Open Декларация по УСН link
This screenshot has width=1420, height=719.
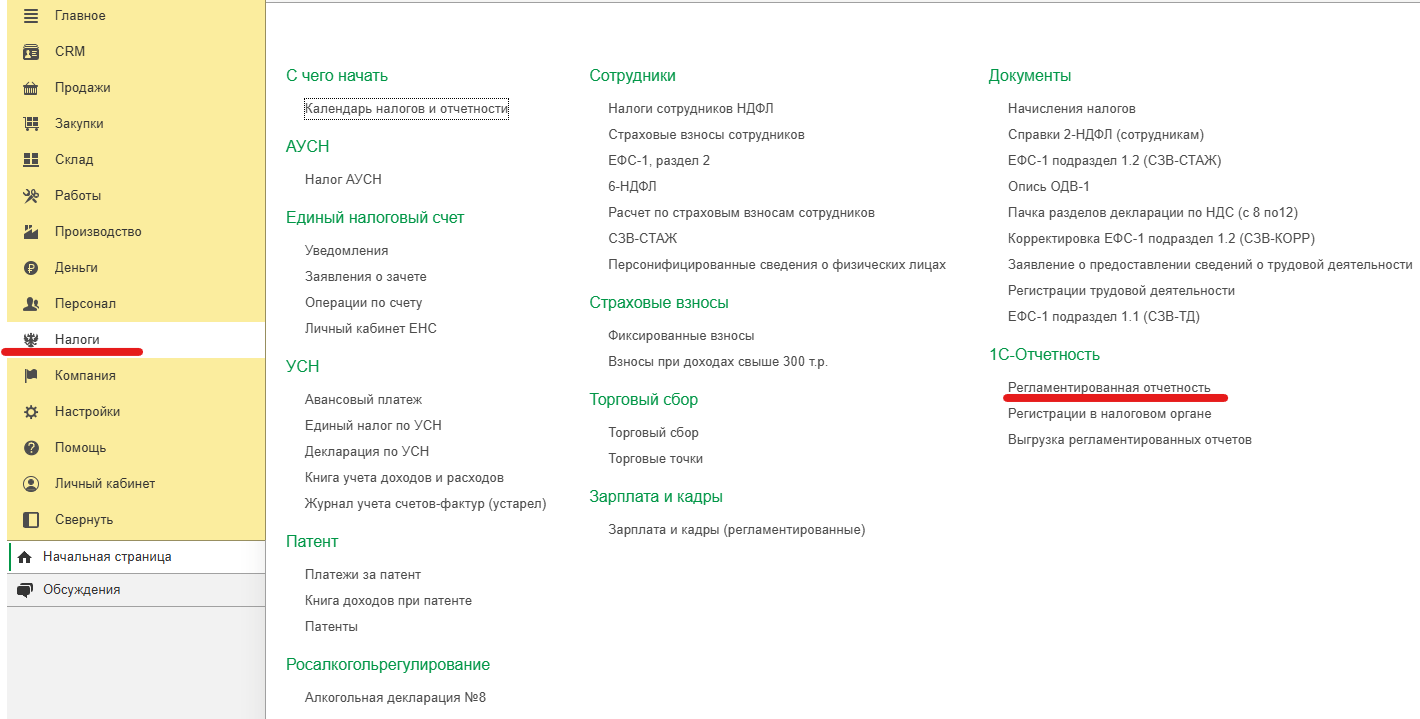[x=366, y=452]
